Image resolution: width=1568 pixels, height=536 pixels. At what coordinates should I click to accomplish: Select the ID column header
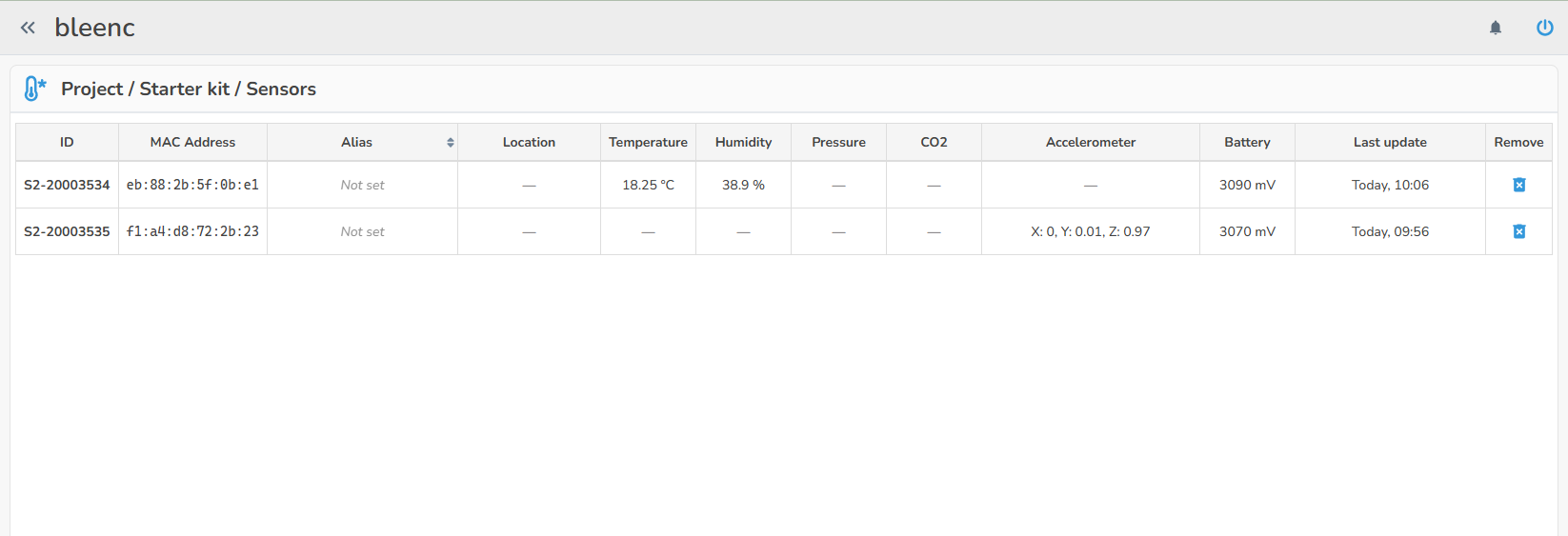point(67,142)
